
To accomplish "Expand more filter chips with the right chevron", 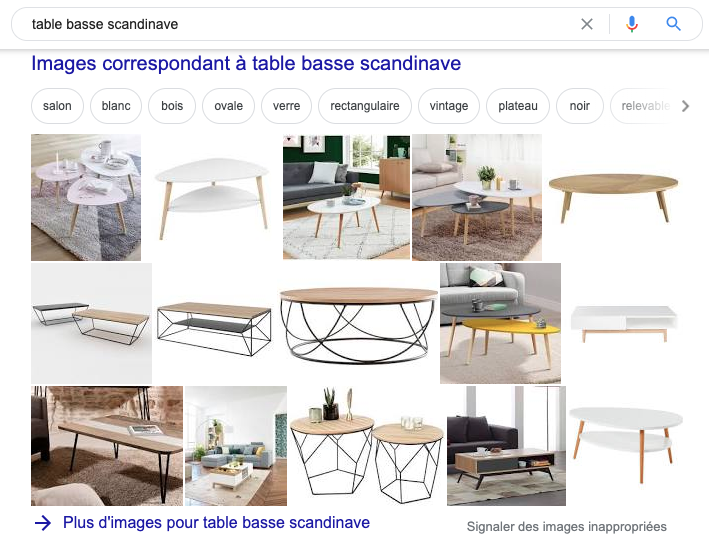I will 685,106.
